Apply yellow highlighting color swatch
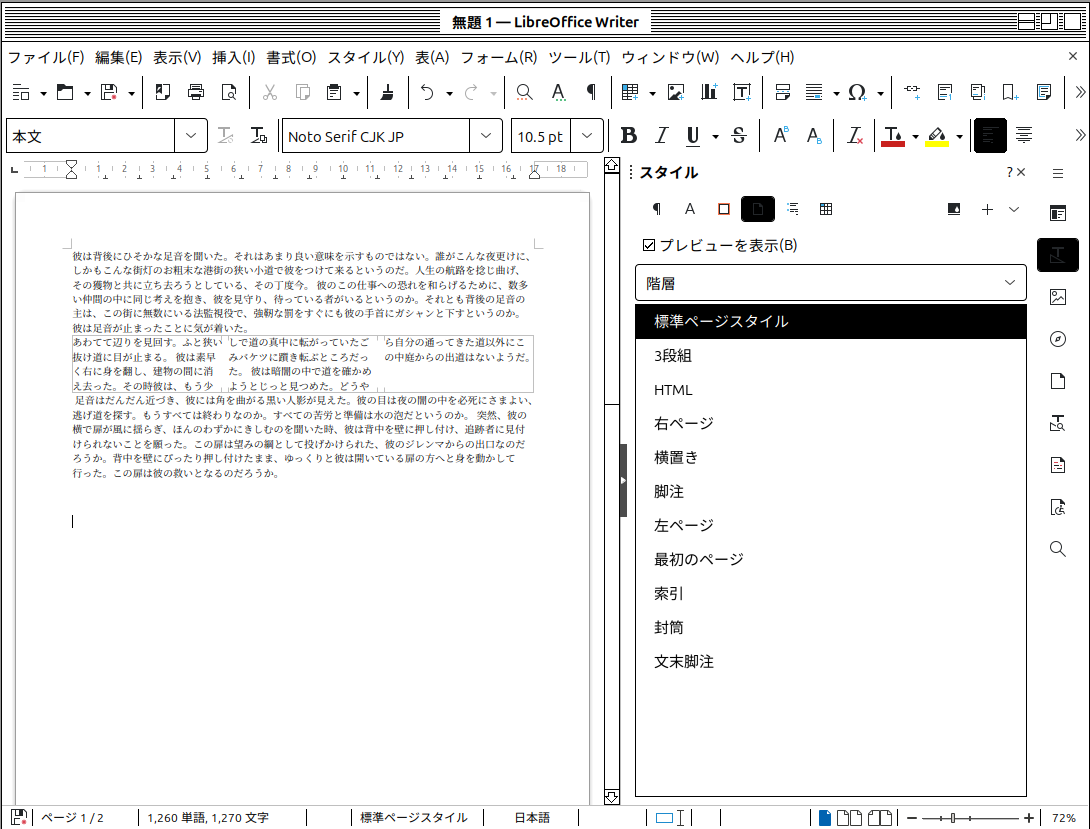1090x829 pixels. pyautogui.click(x=937, y=136)
